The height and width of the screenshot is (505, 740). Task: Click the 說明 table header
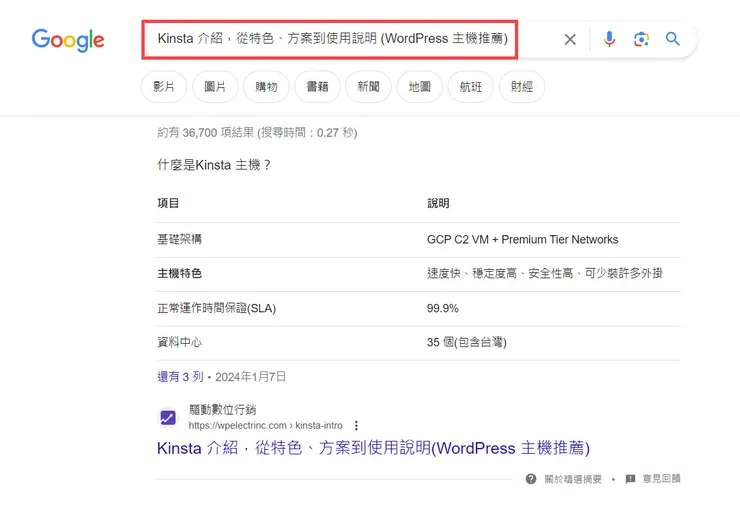click(x=438, y=203)
